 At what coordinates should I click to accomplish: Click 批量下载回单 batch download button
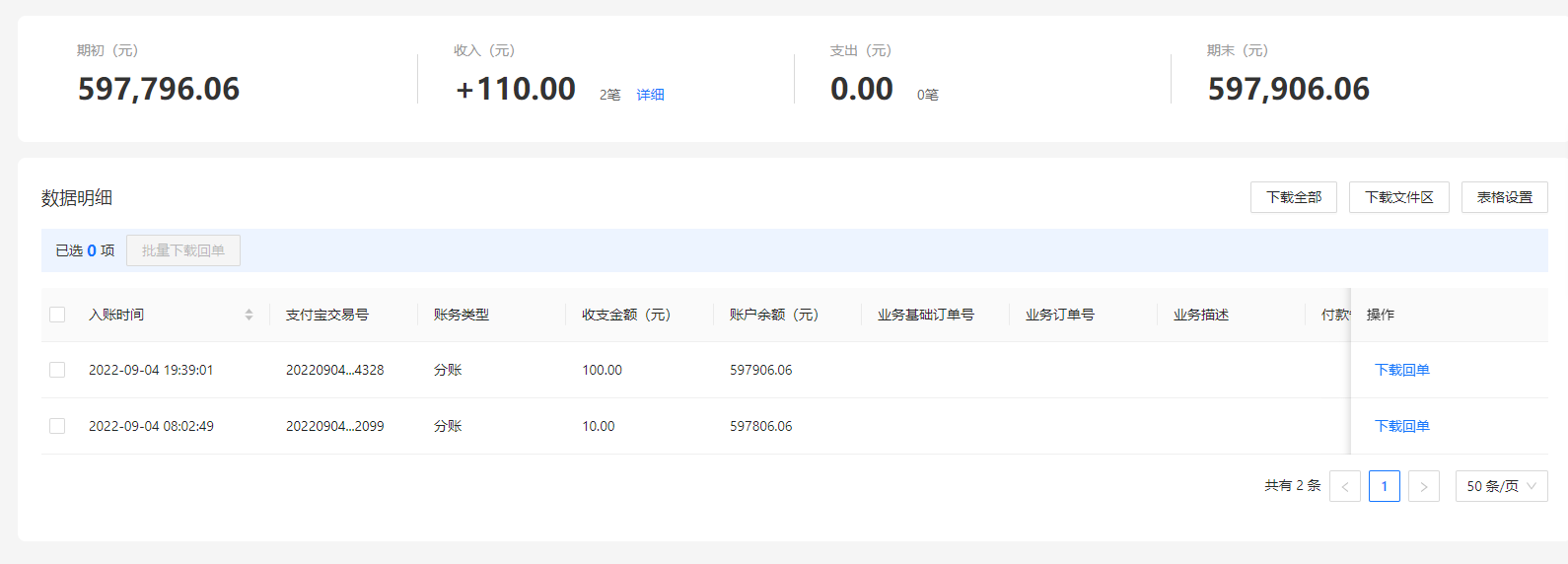coord(183,250)
